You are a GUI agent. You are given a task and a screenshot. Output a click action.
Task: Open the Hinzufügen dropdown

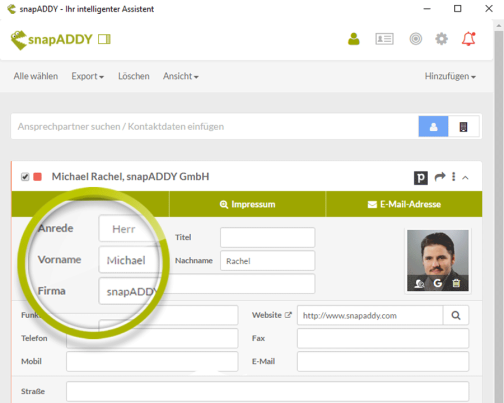click(x=450, y=76)
